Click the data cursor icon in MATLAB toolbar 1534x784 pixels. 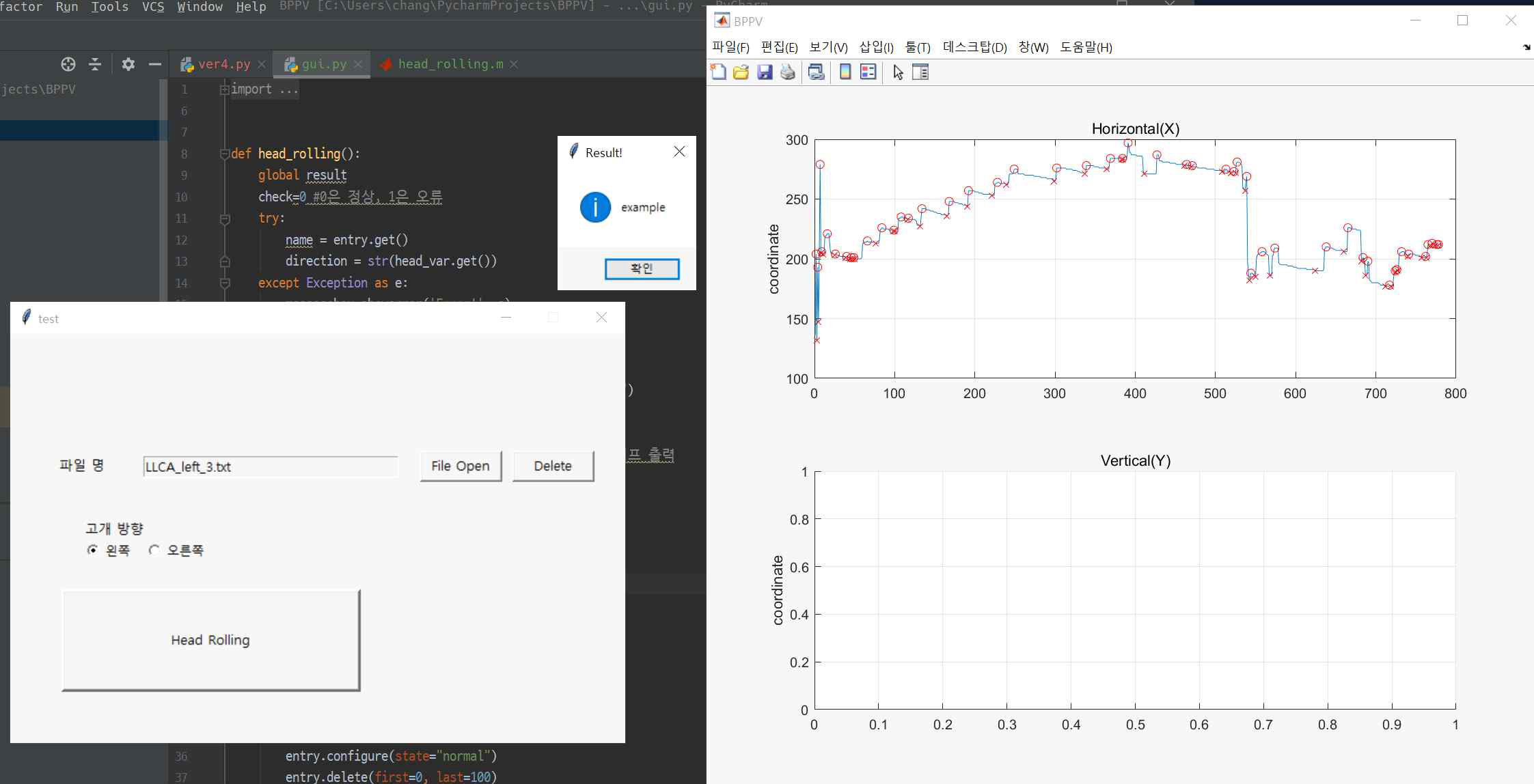coord(897,71)
